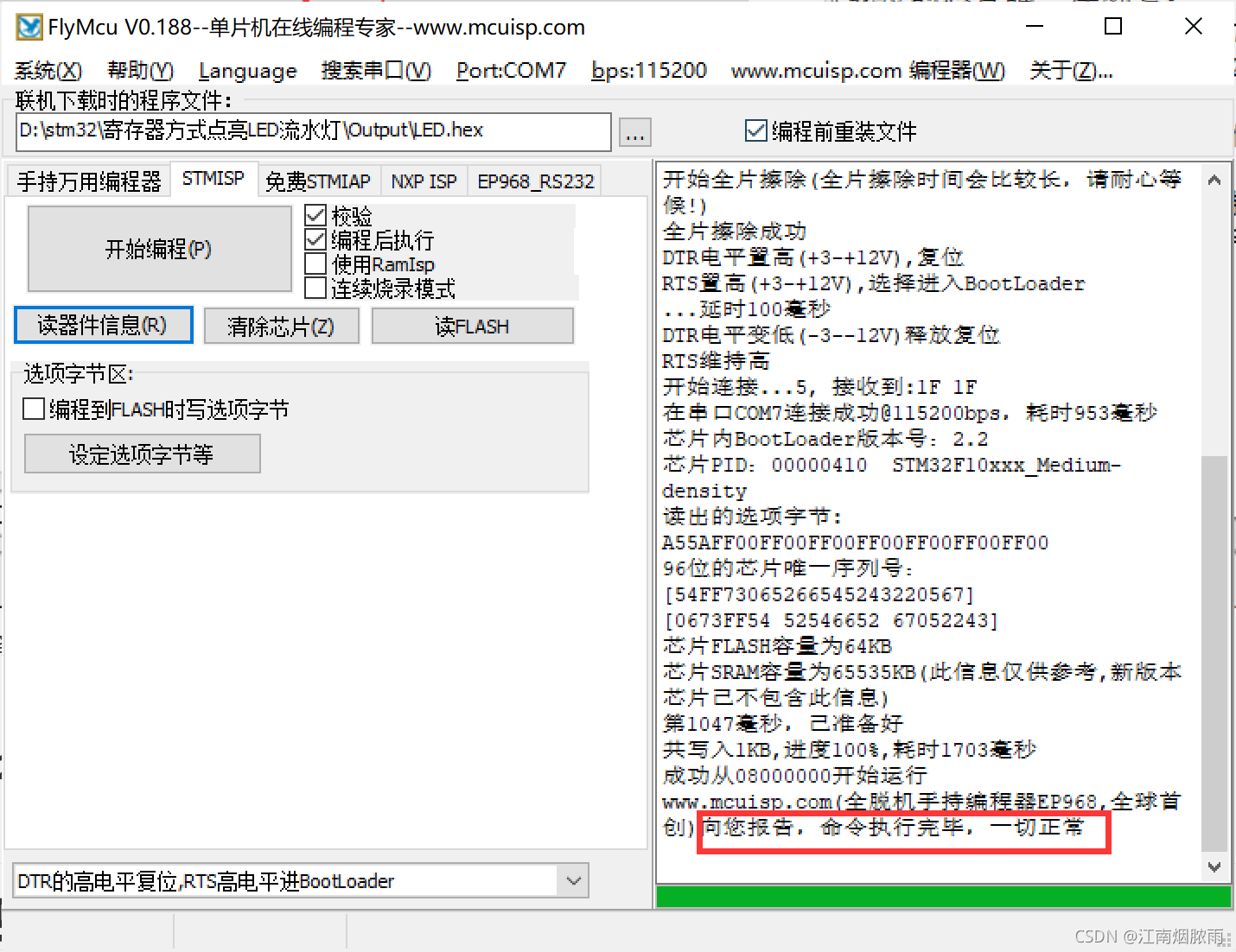This screenshot has width=1236, height=952.
Task: Open the DTR/RTS BootLoader mode dropdown
Action: pyautogui.click(x=573, y=880)
